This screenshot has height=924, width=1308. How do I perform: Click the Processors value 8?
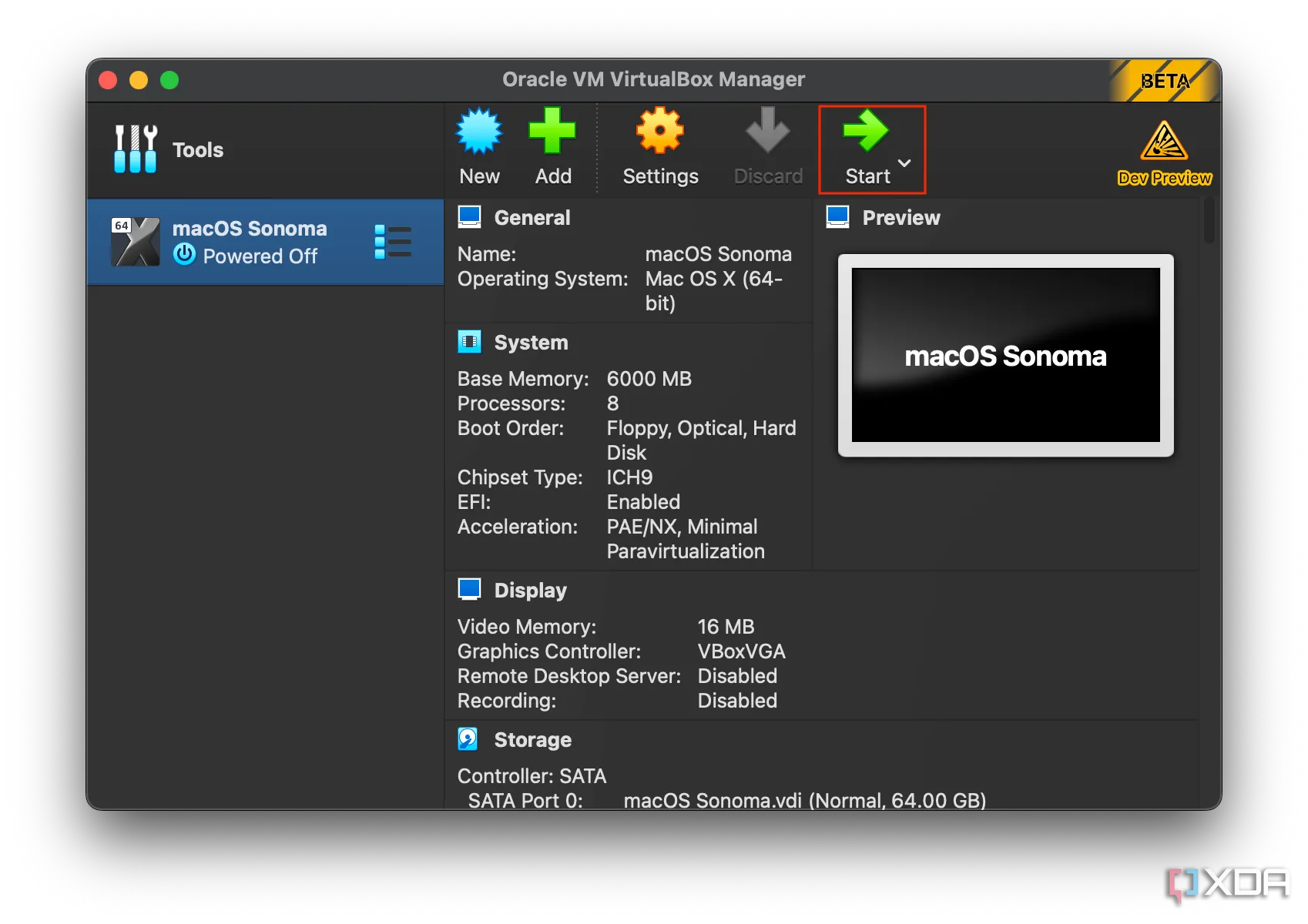point(612,403)
